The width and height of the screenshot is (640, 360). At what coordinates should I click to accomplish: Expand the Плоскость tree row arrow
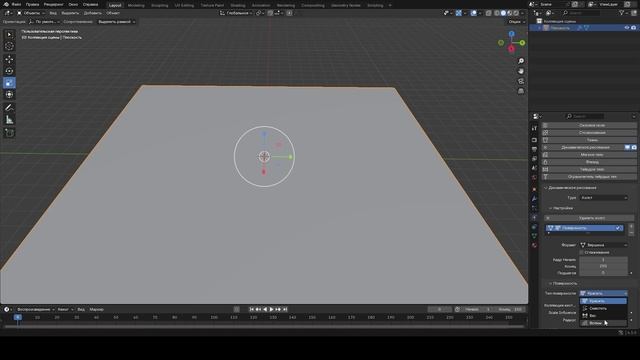coord(539,28)
